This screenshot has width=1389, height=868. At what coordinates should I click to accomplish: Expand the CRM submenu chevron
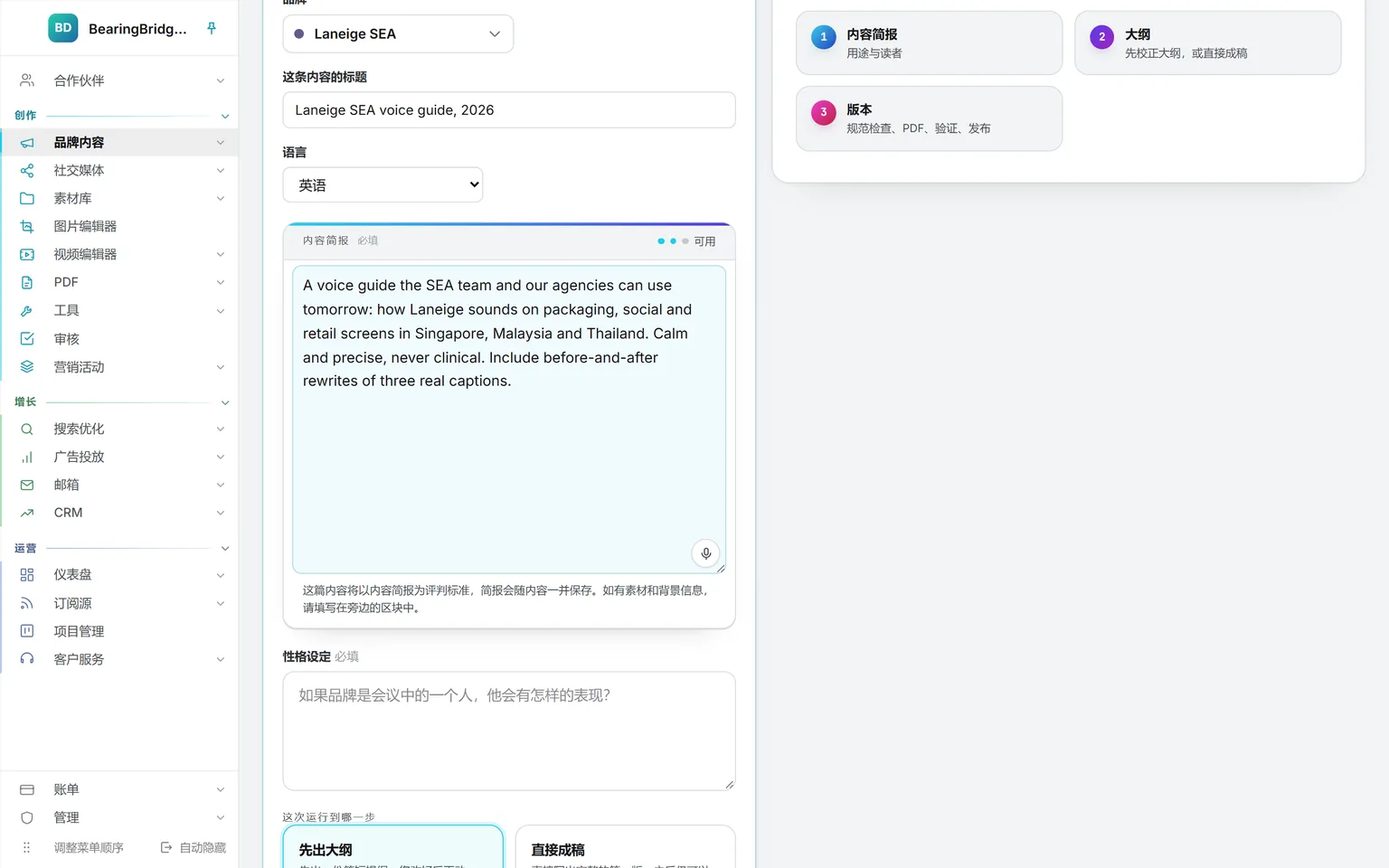(x=221, y=513)
